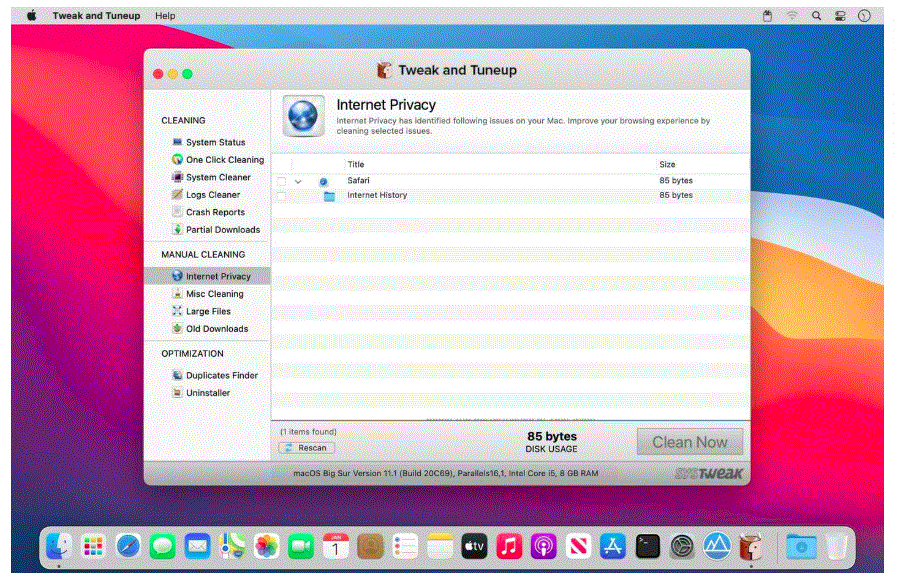Viewport: 898px width, 581px height.
Task: Click the Internet History folder icon
Action: pyautogui.click(x=329, y=196)
